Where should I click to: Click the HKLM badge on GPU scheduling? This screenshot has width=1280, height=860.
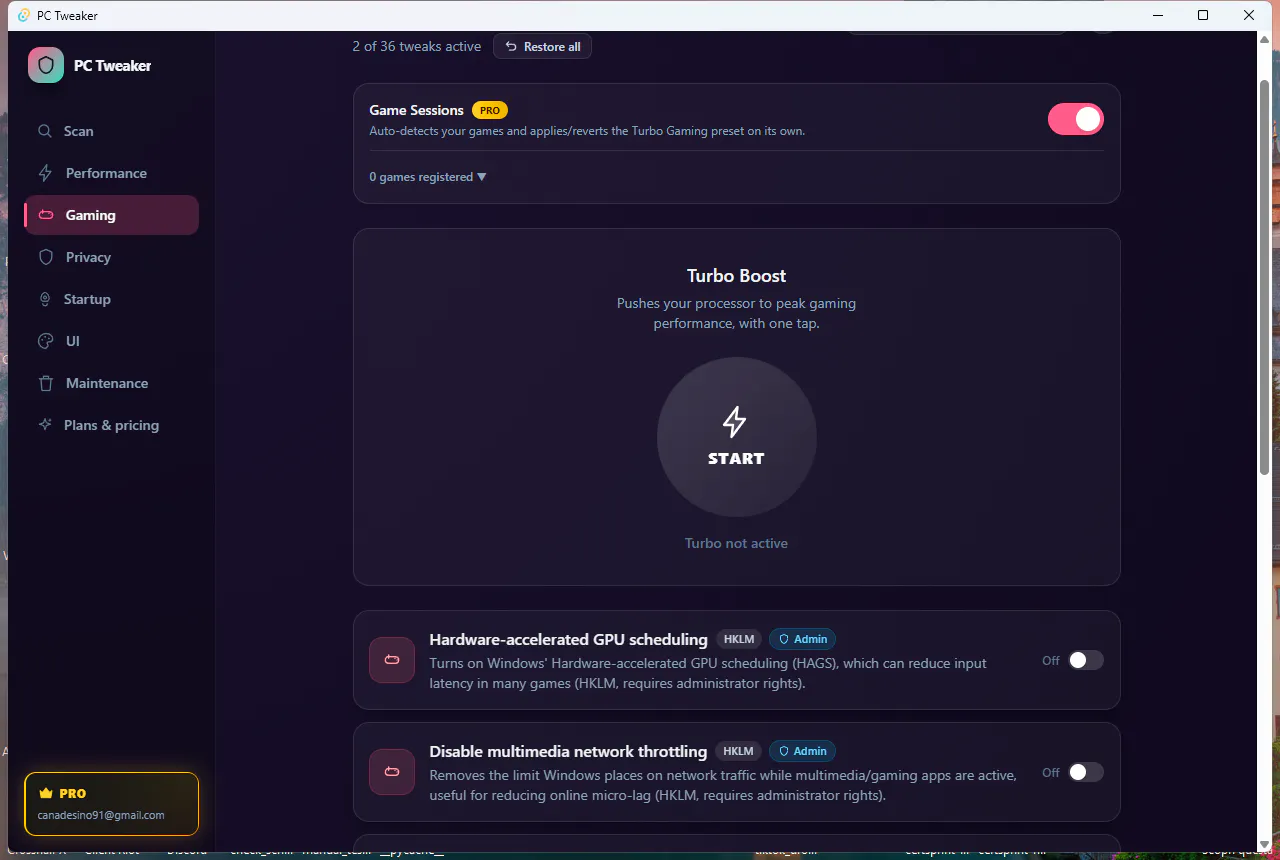pos(738,639)
